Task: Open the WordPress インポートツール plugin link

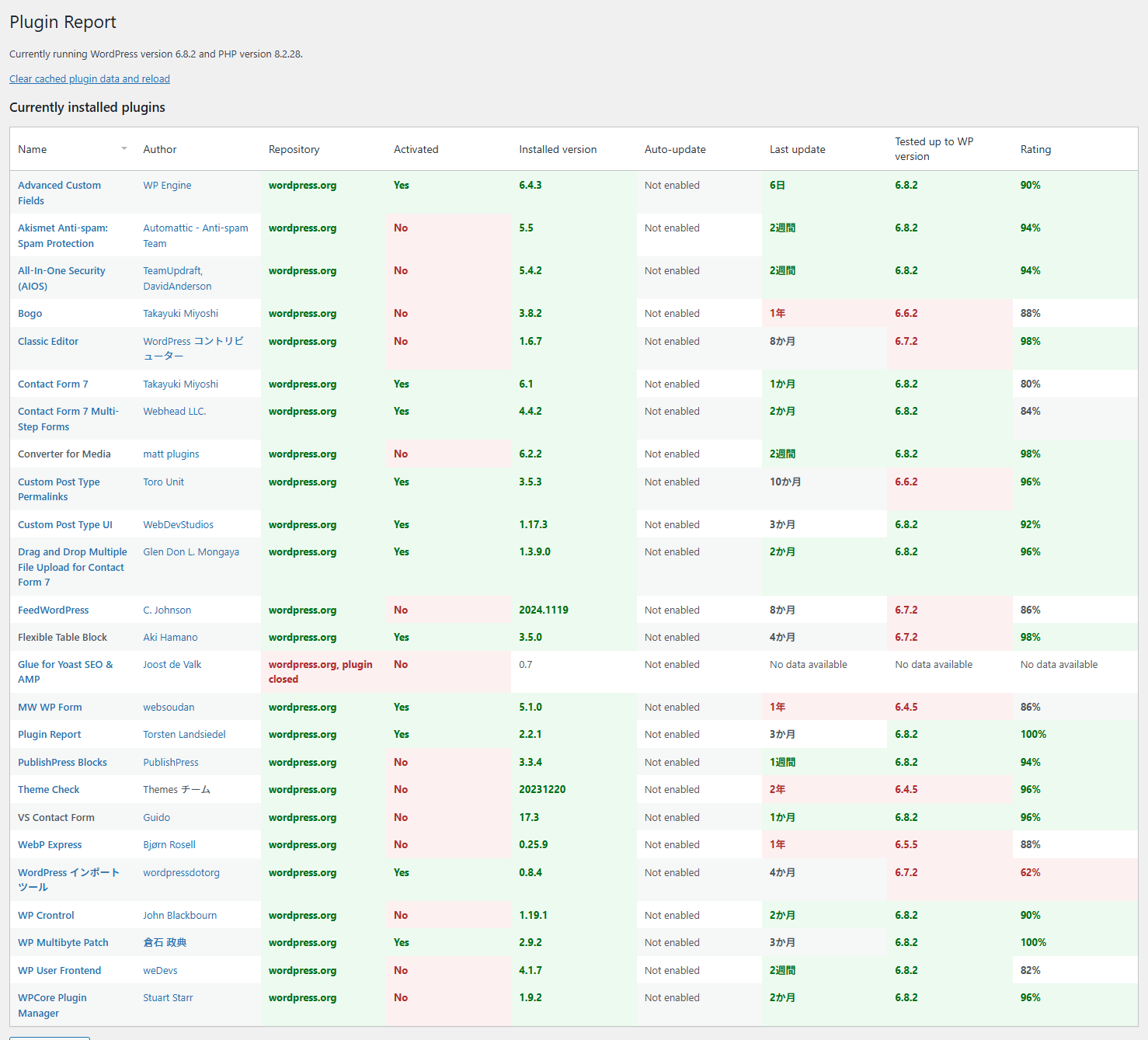Action: [68, 880]
